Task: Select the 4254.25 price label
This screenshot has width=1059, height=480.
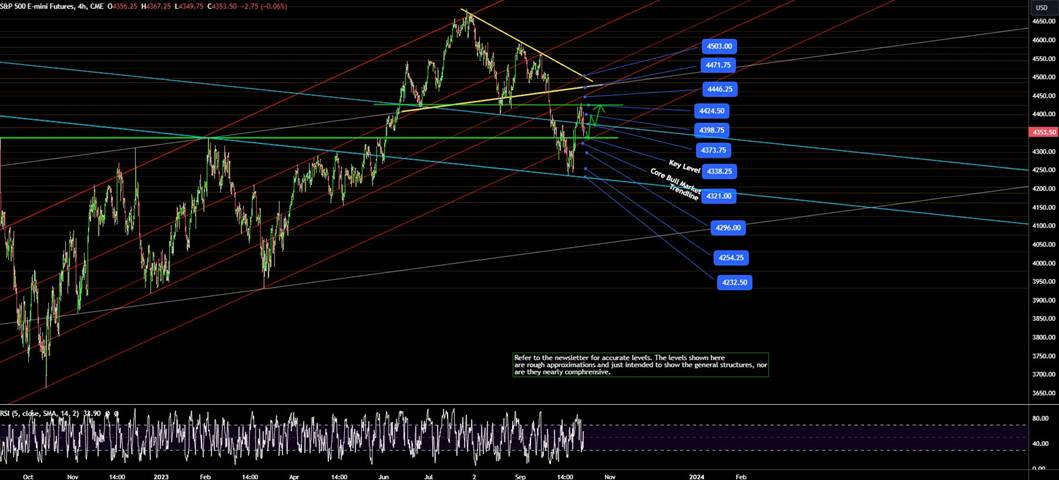Action: click(x=733, y=258)
